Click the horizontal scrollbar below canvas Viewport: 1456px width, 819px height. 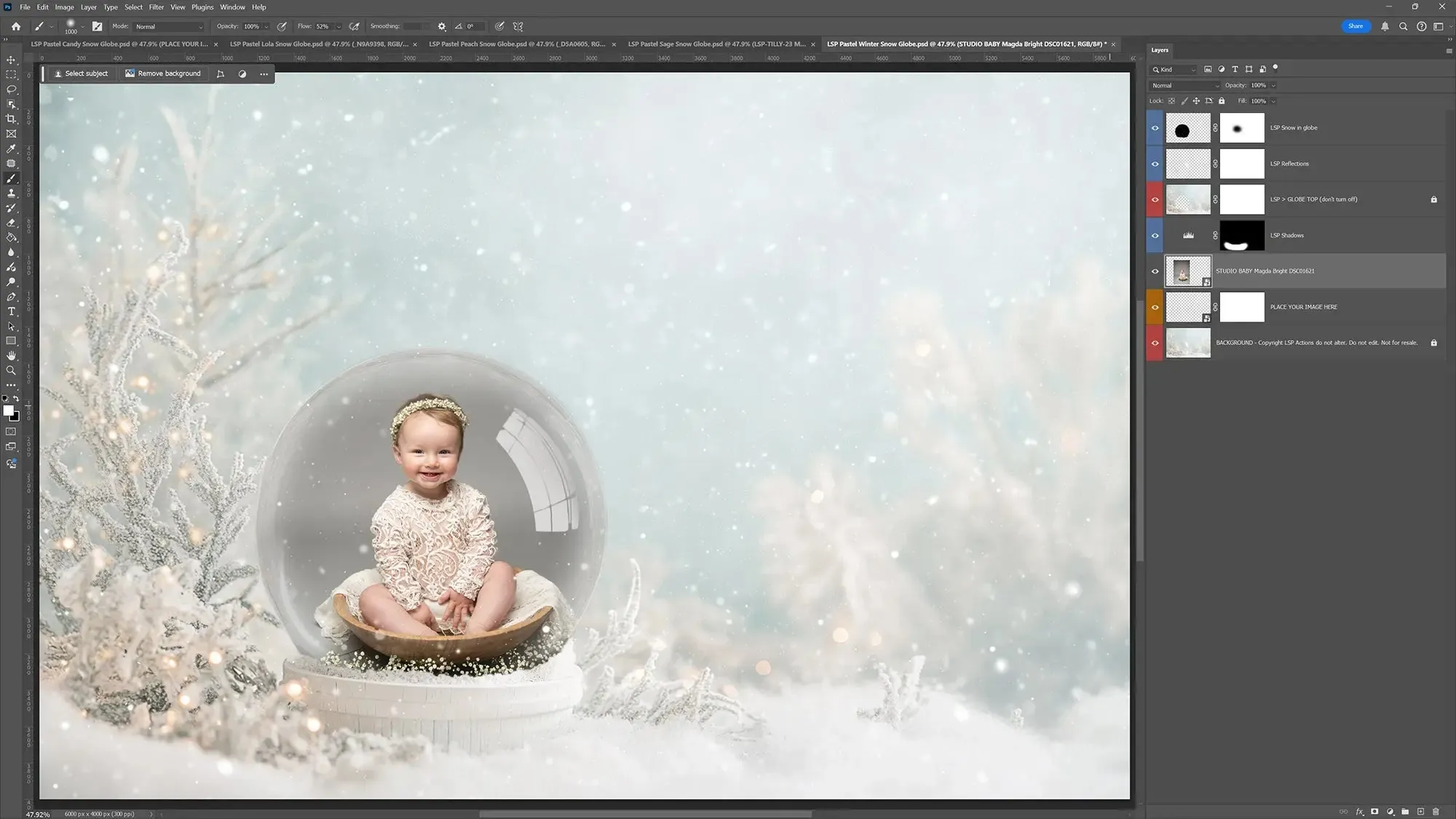645,814
